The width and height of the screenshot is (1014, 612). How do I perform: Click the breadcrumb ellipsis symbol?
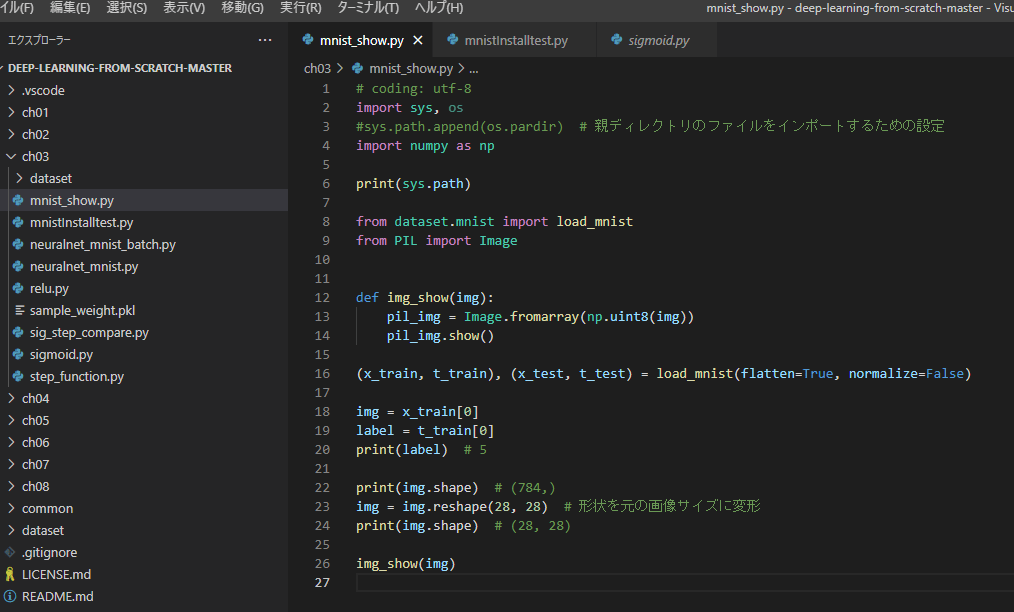click(x=473, y=69)
